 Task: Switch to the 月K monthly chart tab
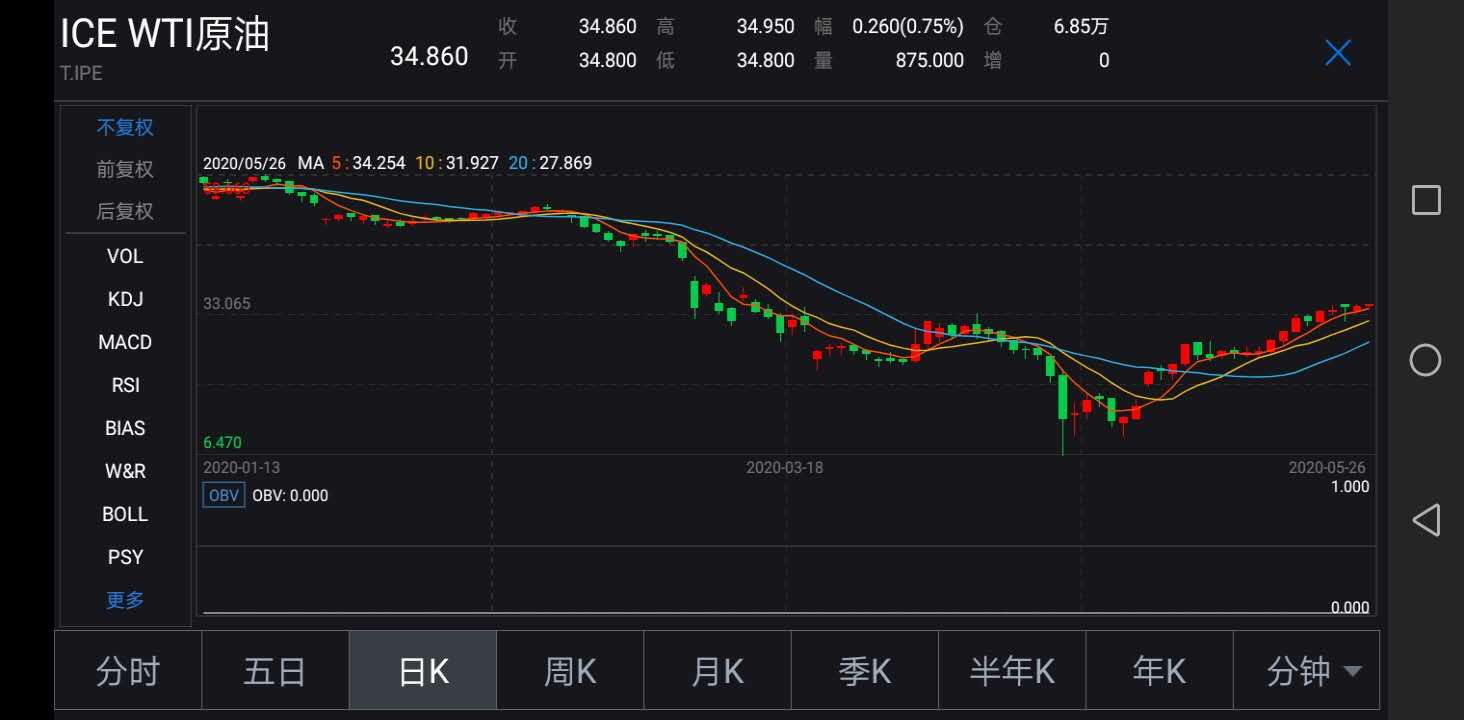point(716,670)
